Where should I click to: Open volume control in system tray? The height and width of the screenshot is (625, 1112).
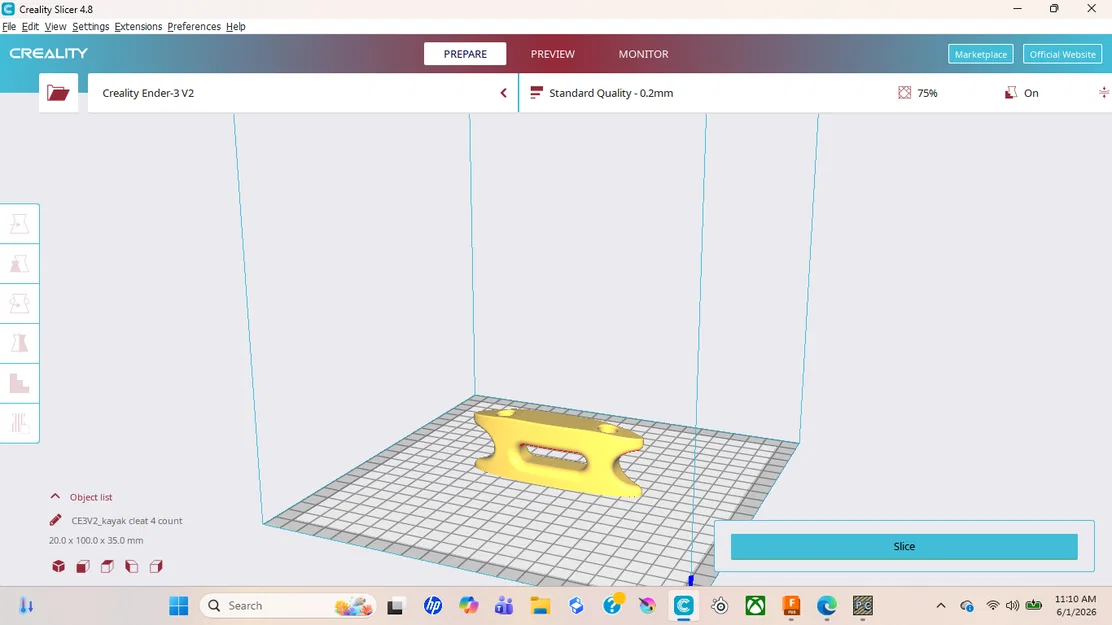coord(1013,606)
